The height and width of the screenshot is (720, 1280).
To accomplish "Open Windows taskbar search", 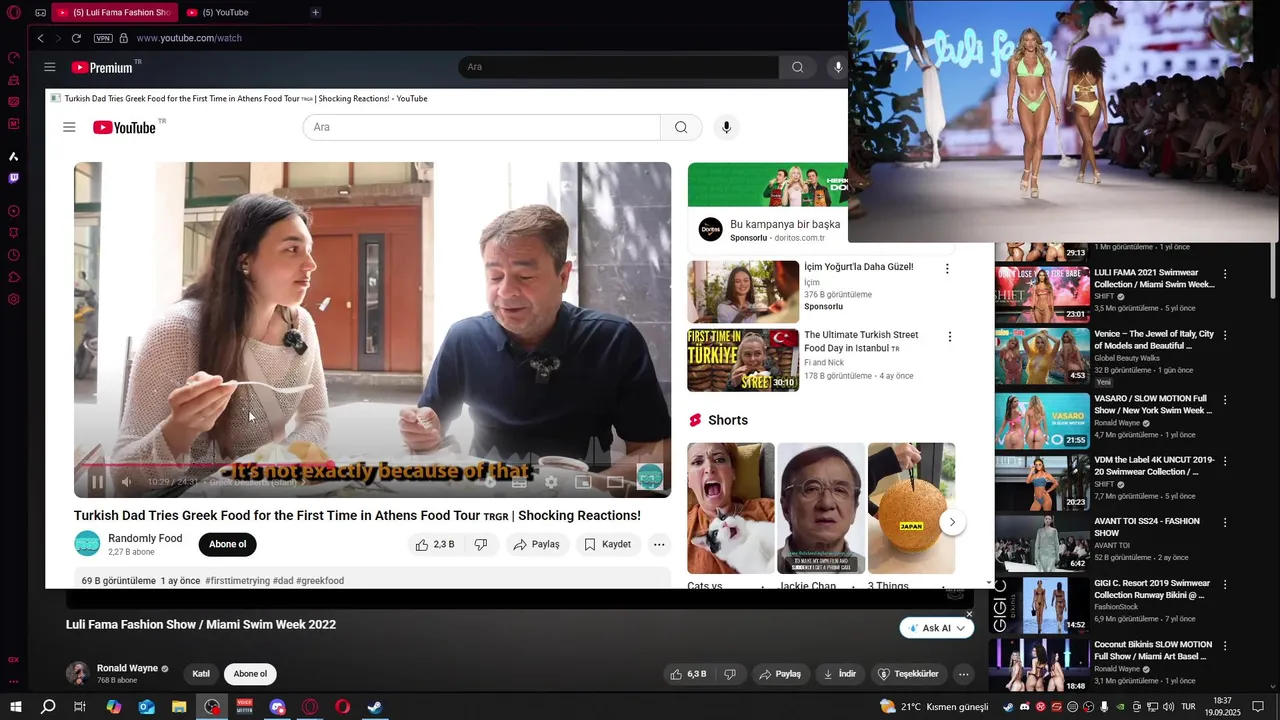I will coord(47,707).
